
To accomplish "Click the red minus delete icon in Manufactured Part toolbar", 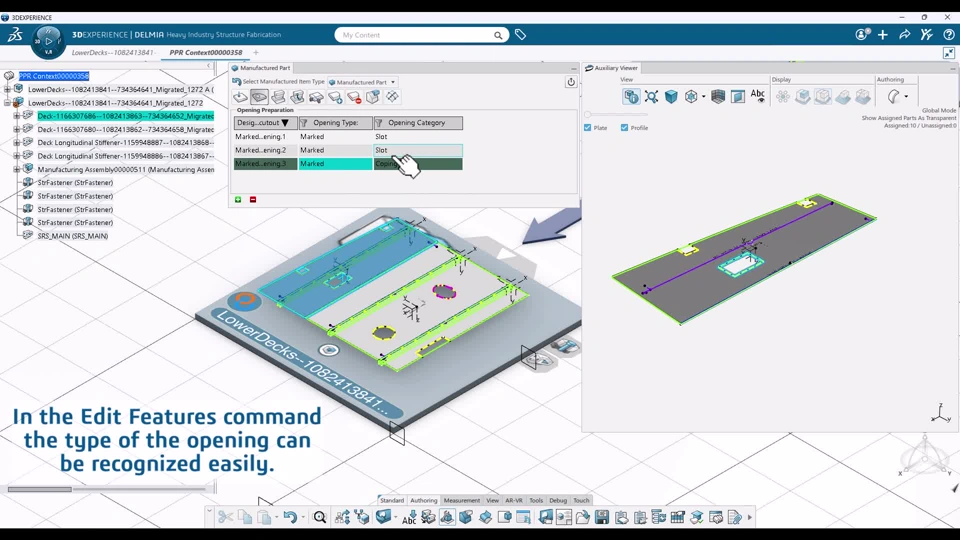I will 353,97.
